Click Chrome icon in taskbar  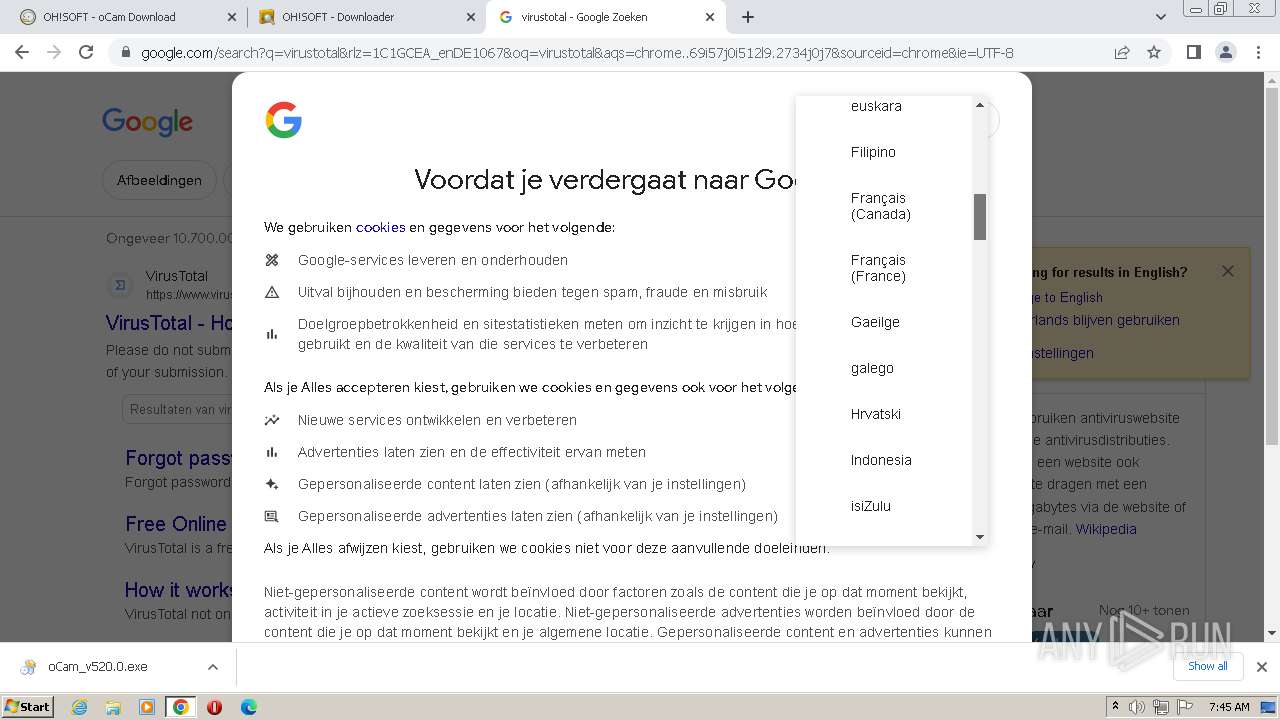(180, 707)
